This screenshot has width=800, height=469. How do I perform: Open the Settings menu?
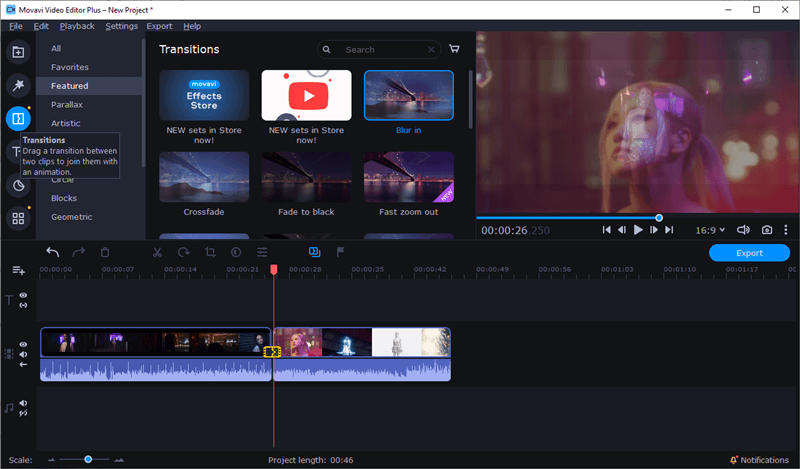tap(121, 26)
